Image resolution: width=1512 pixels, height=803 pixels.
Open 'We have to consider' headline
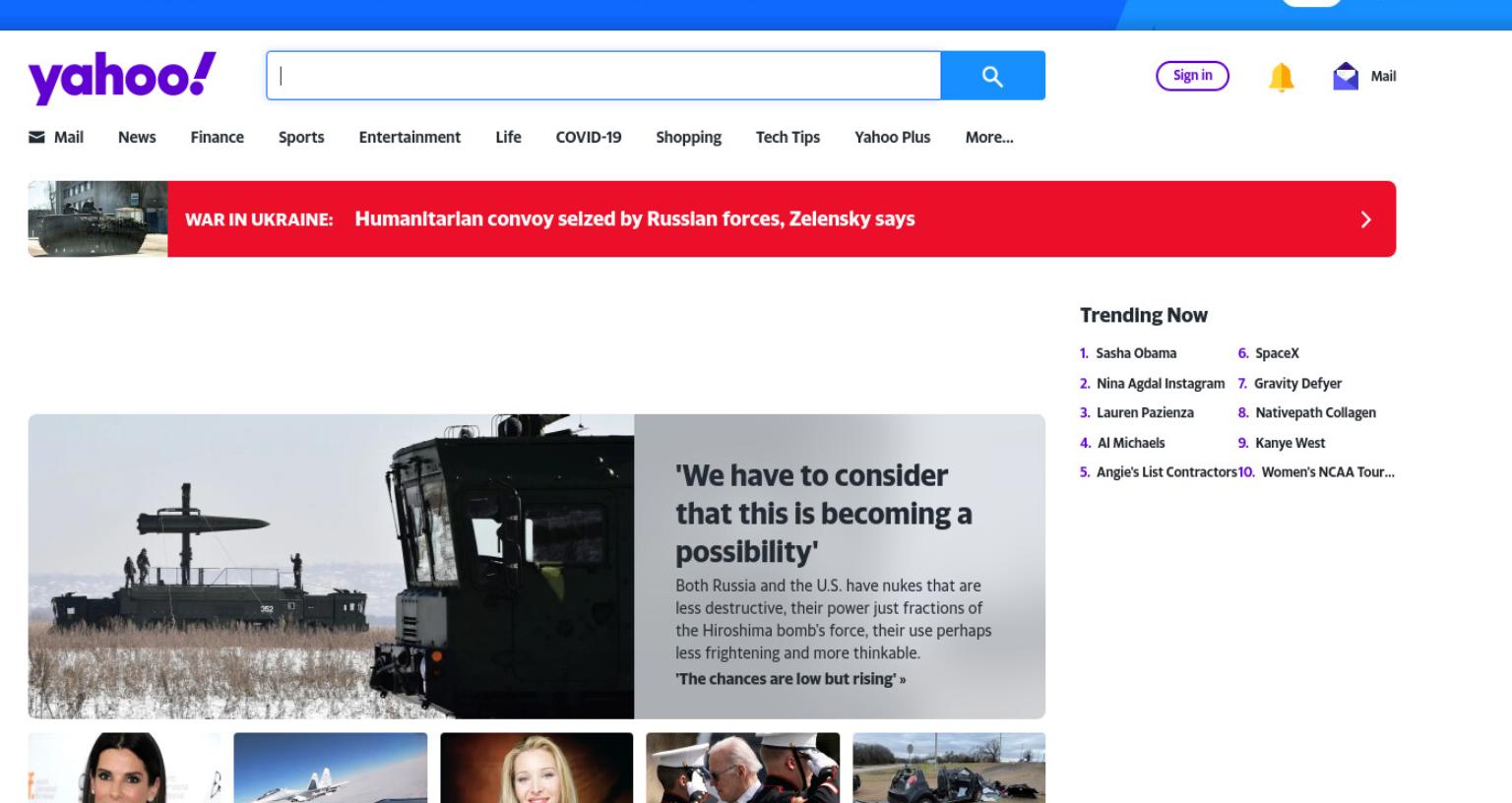point(823,513)
